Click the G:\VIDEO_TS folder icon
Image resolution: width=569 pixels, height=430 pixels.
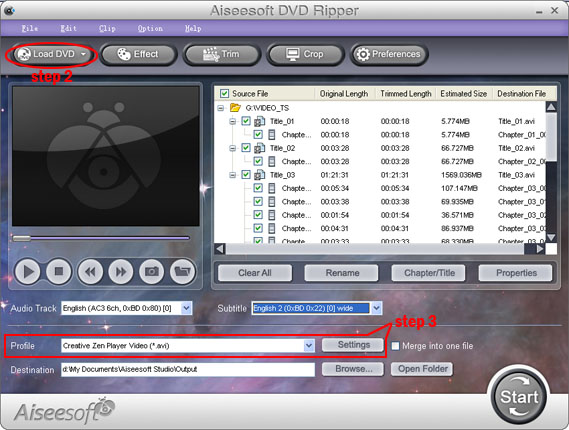coord(235,108)
